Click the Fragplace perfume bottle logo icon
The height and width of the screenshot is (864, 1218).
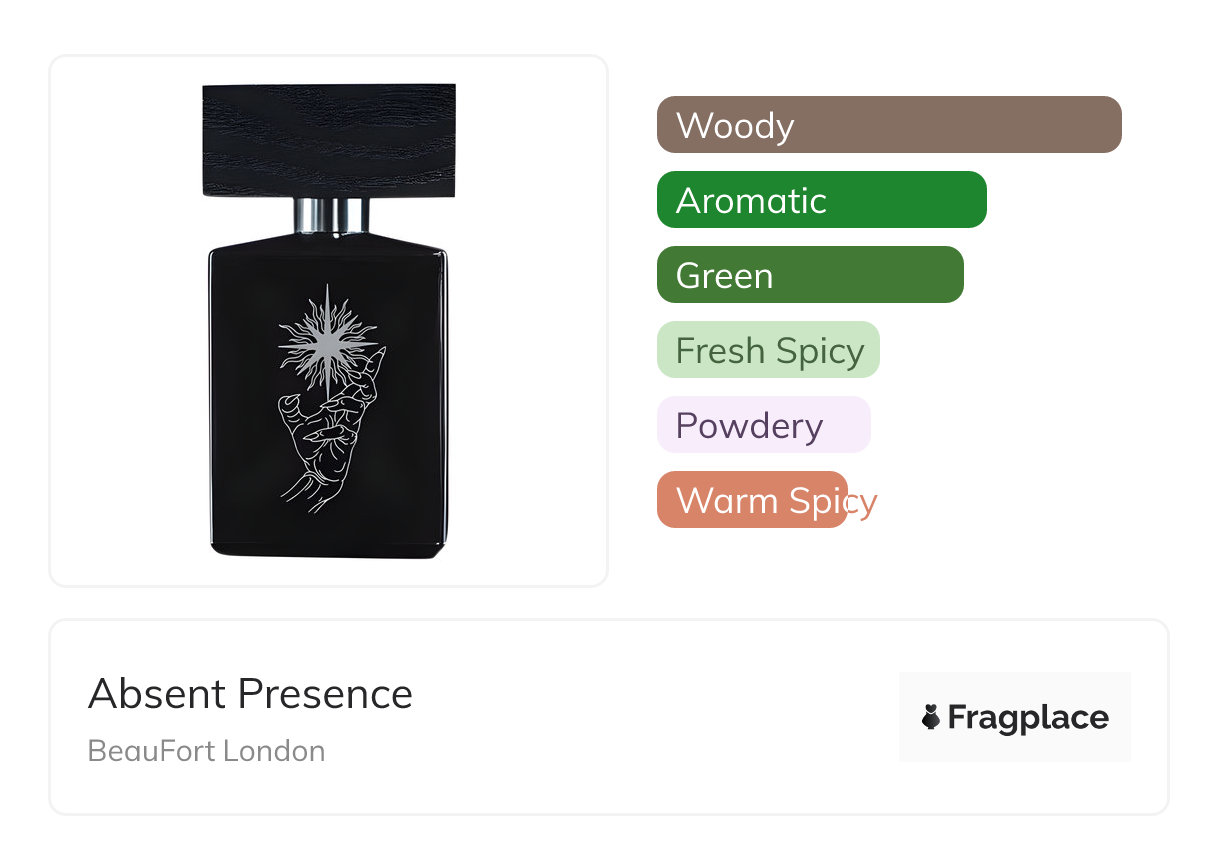coord(931,717)
